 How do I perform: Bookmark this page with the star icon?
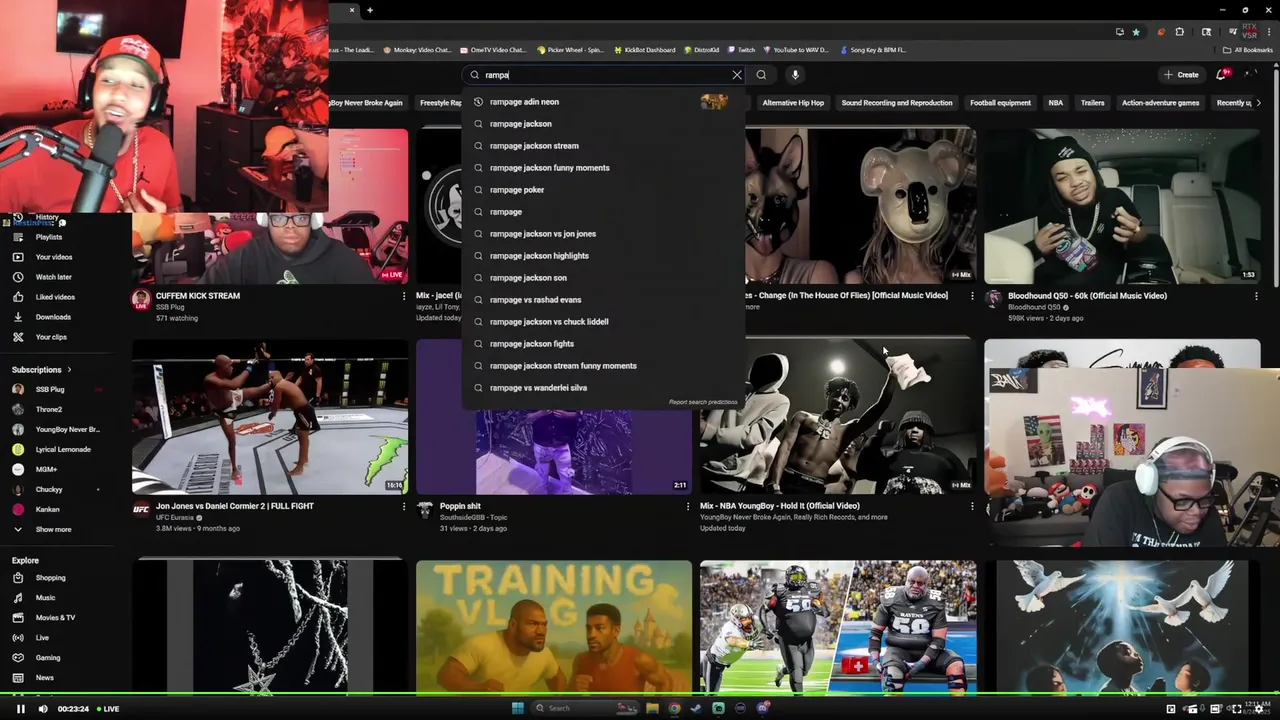click(x=1136, y=32)
